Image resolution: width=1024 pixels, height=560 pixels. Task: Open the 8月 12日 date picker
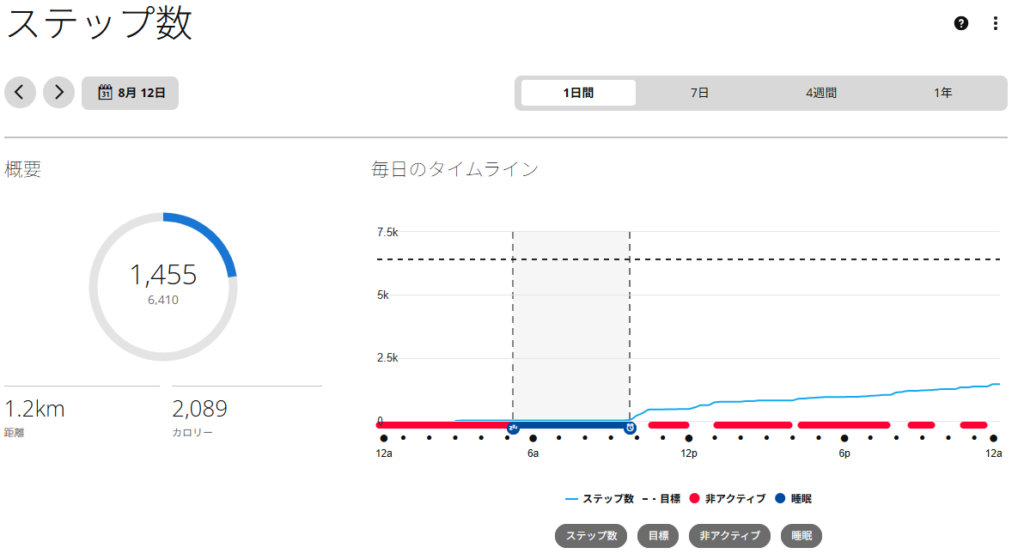tap(130, 93)
